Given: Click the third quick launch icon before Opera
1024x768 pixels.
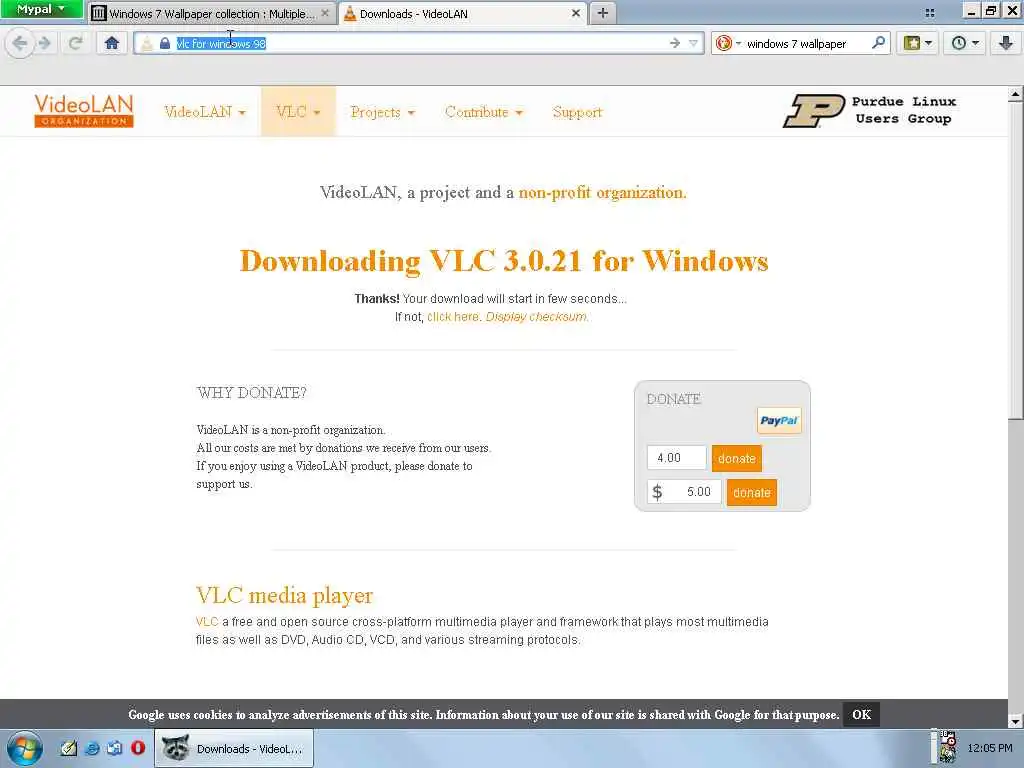Looking at the screenshot, I should pos(114,748).
